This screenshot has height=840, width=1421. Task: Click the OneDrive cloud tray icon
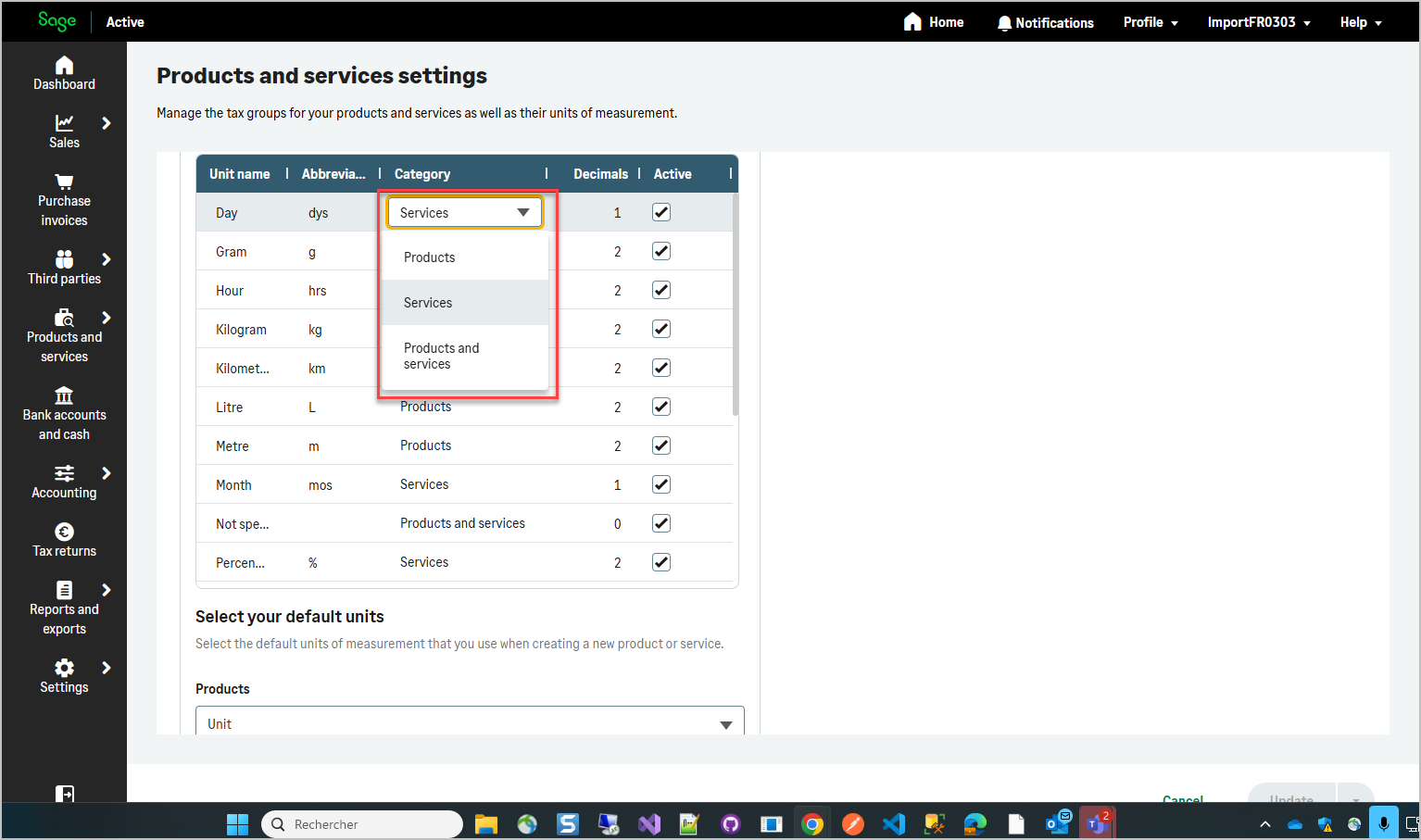point(1295,823)
